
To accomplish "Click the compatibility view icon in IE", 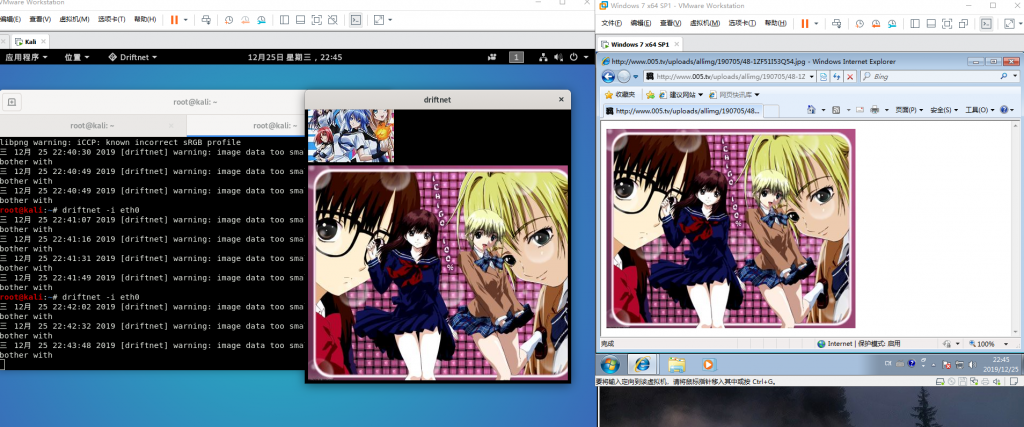I will click(x=824, y=76).
